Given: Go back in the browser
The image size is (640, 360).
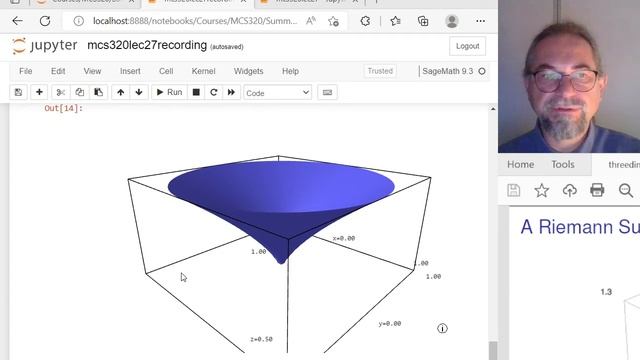Looking at the screenshot, I should (18, 21).
